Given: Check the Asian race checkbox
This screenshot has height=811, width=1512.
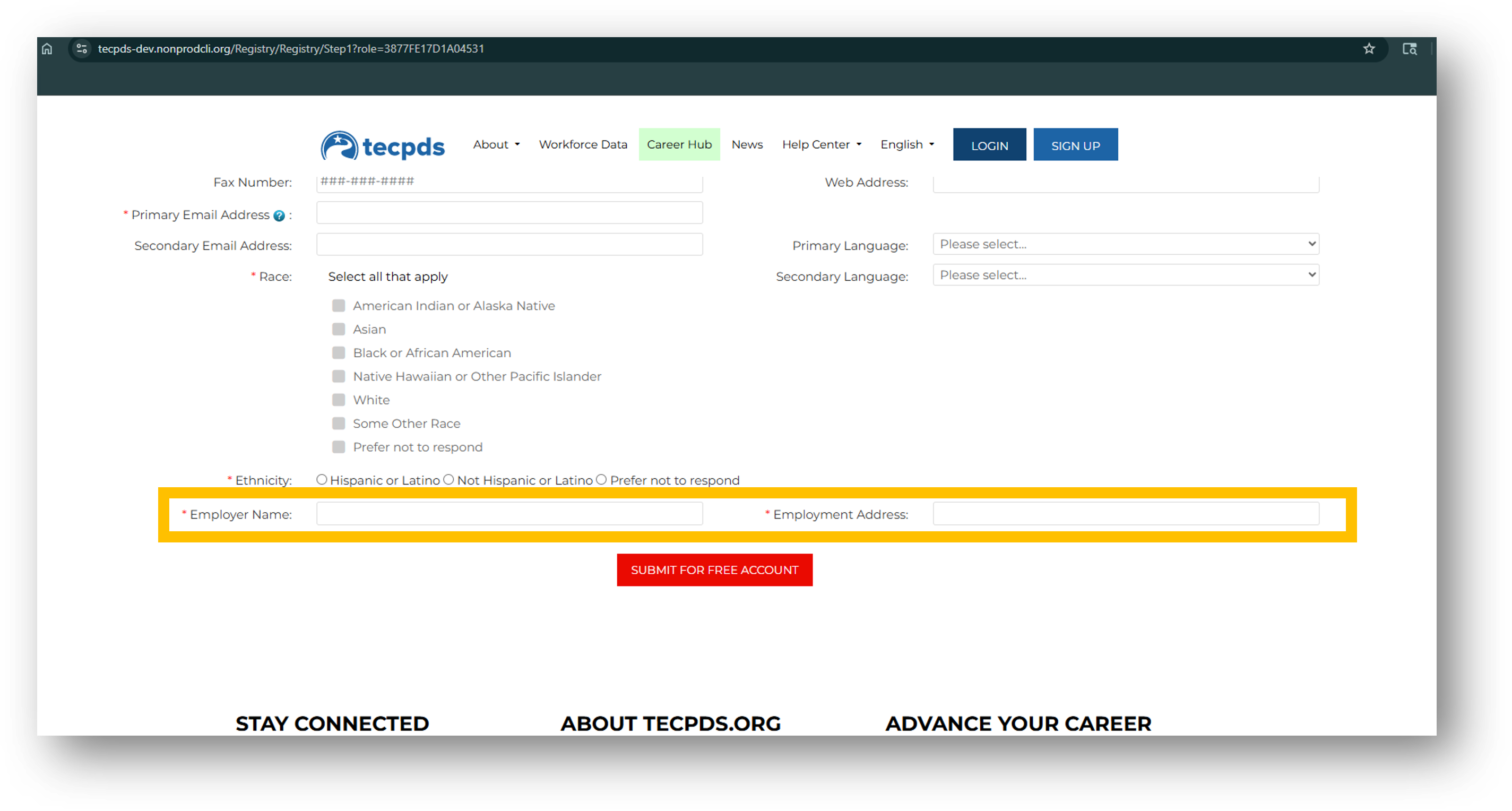Looking at the screenshot, I should pos(339,329).
